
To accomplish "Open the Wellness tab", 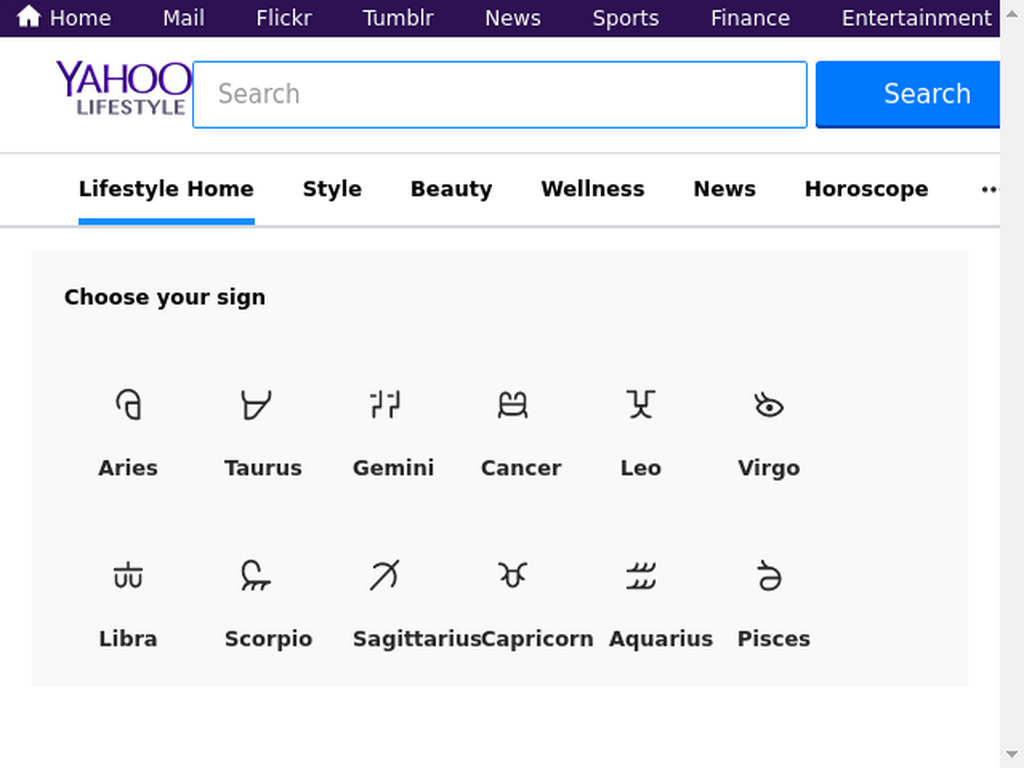I will click(592, 189).
